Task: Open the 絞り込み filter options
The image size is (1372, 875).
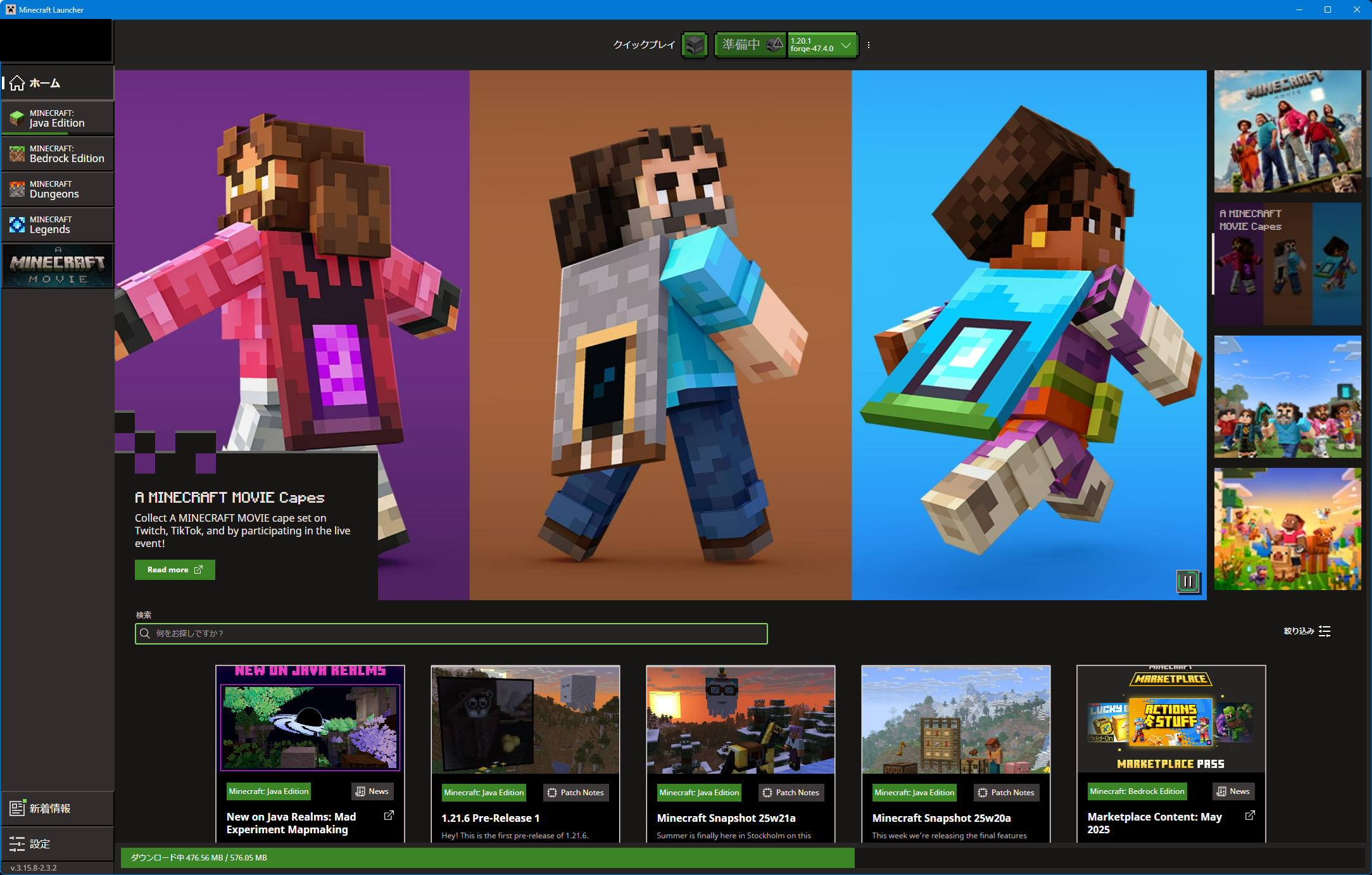Action: 1307,631
